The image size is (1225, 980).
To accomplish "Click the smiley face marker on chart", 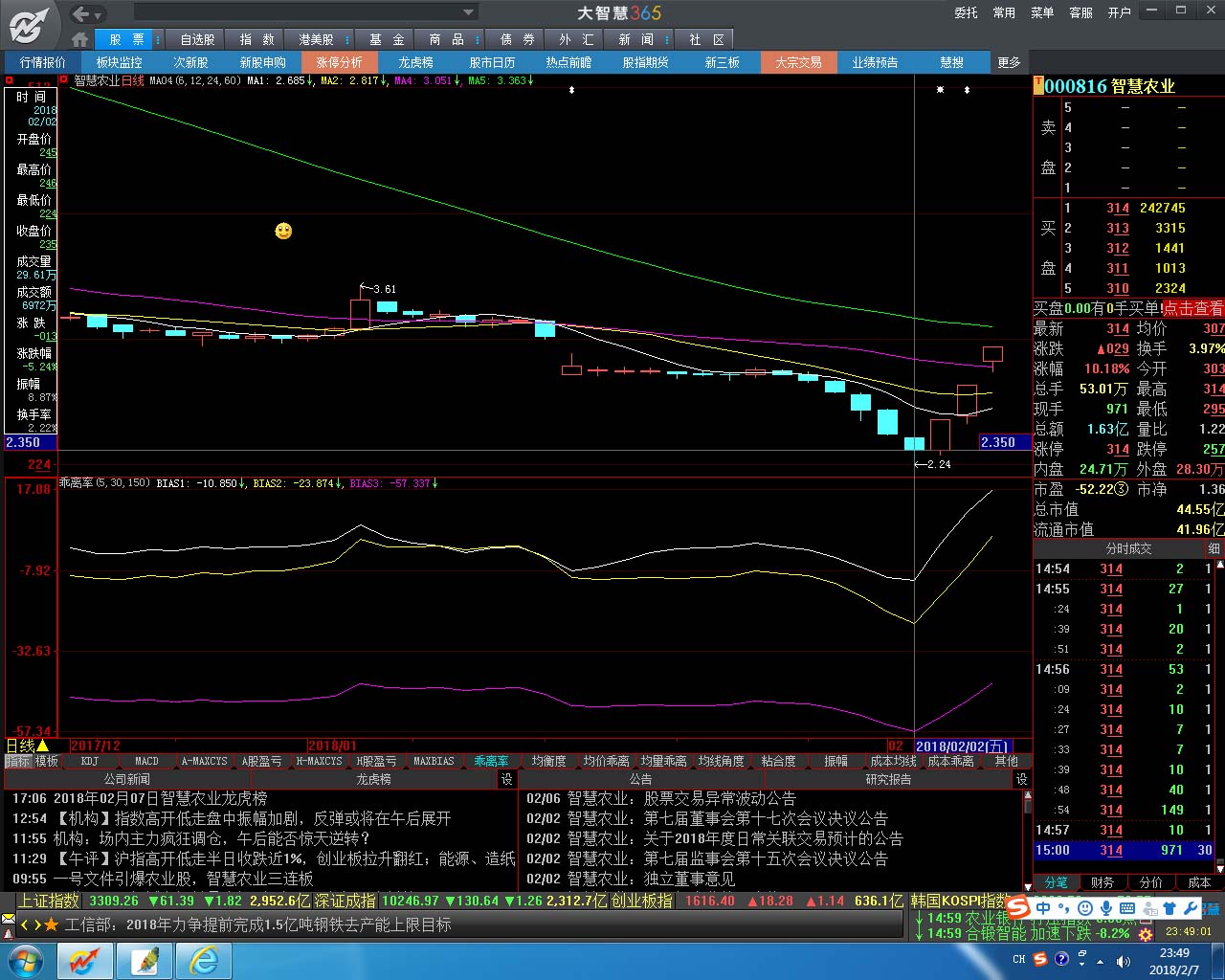I will coord(283,231).
